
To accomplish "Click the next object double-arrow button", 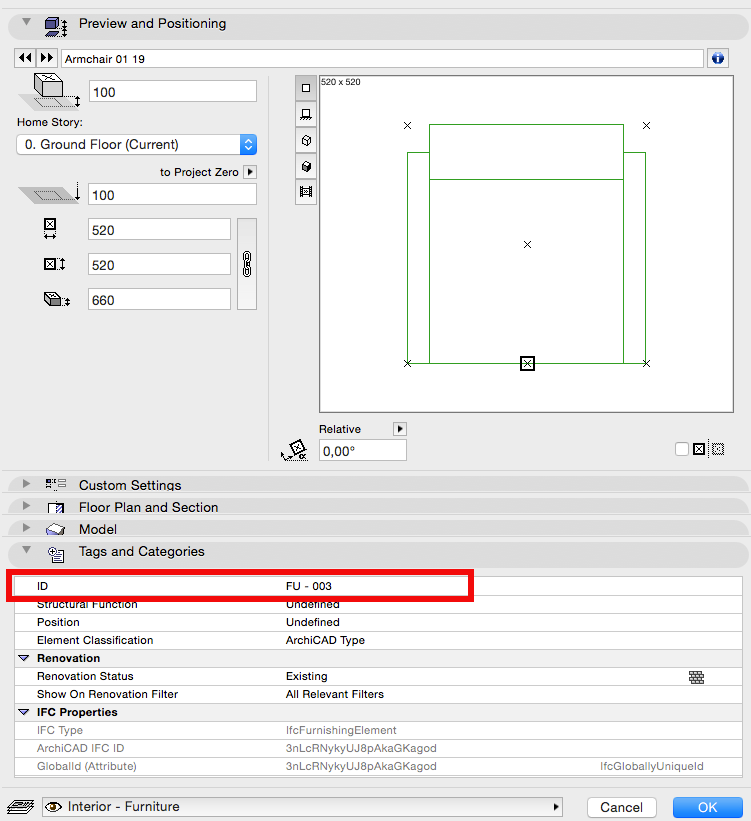I will coord(46,59).
